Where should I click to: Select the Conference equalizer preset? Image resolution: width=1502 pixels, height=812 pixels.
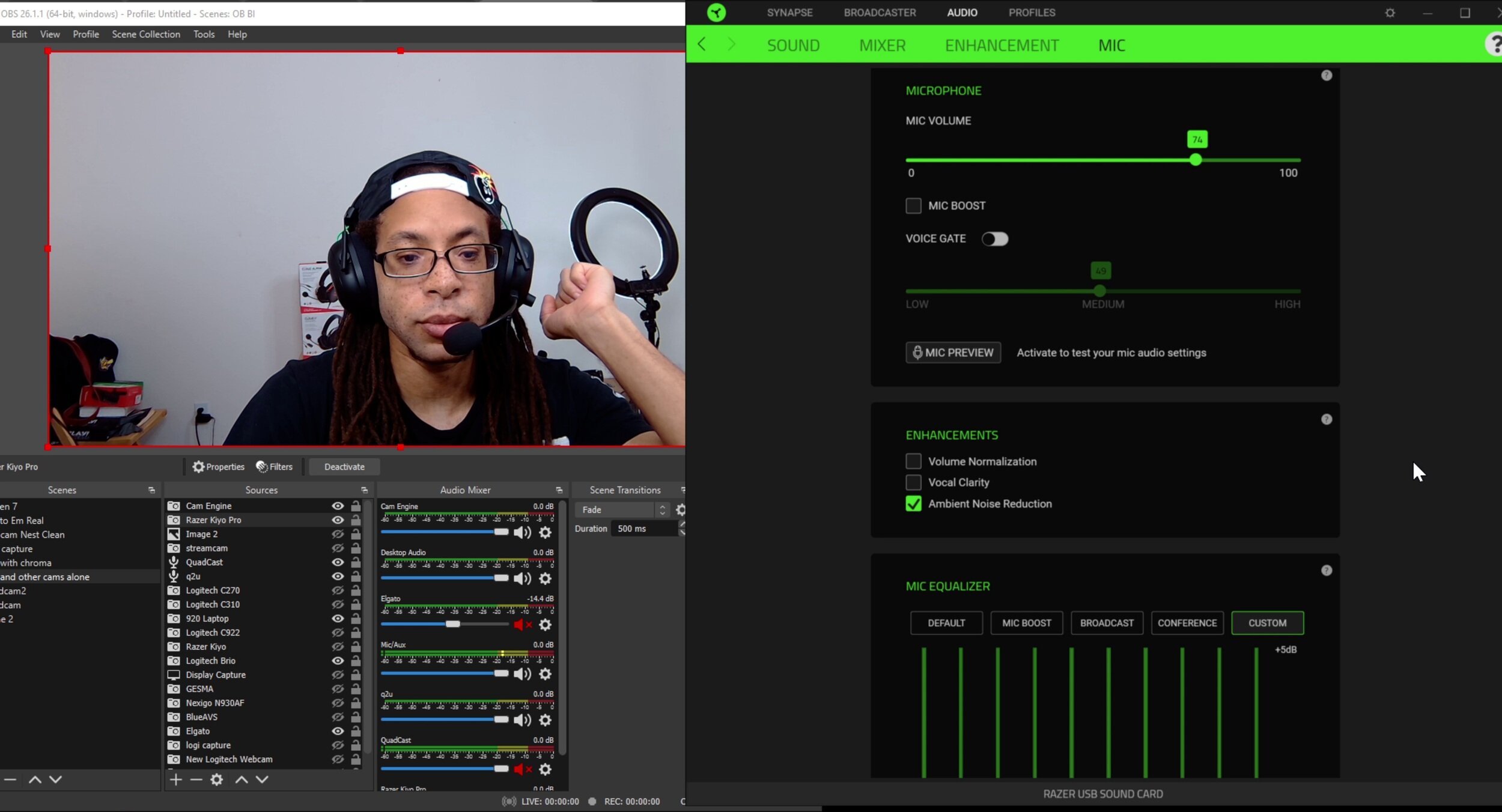coord(1187,623)
